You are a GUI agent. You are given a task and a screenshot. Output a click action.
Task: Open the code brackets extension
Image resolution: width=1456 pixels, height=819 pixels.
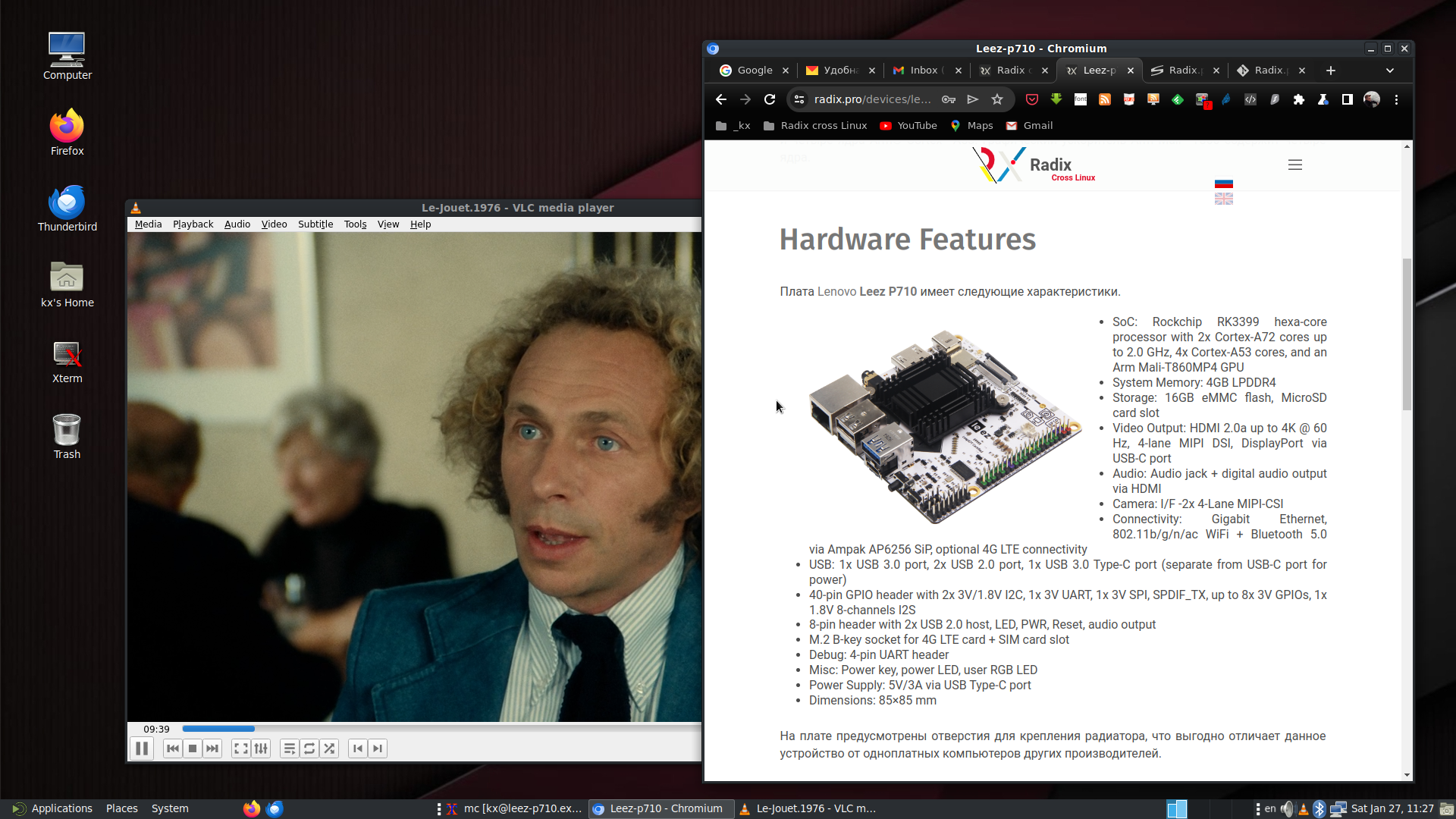(x=1250, y=99)
